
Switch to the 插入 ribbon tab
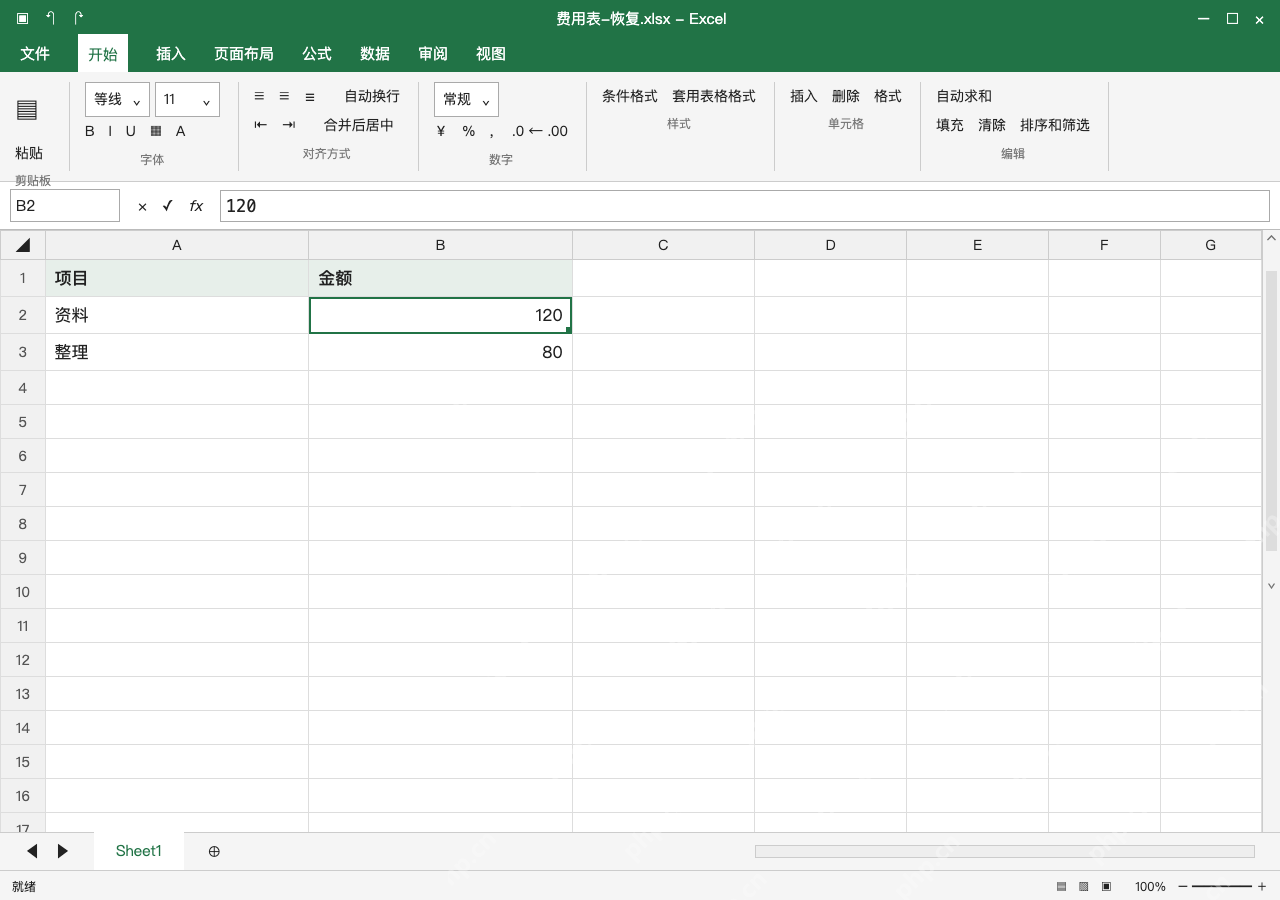pyautogui.click(x=171, y=54)
